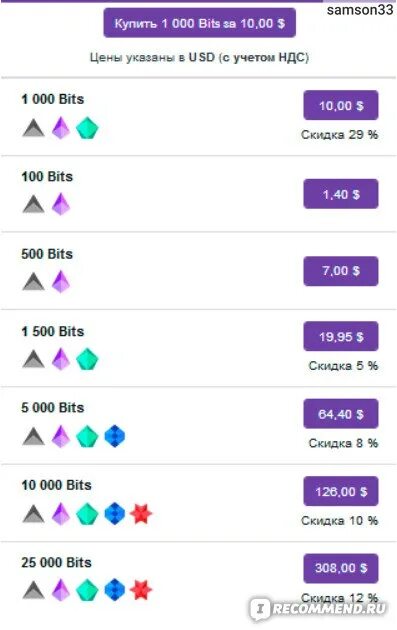Click the 10 000 Bits label

[x=57, y=485]
